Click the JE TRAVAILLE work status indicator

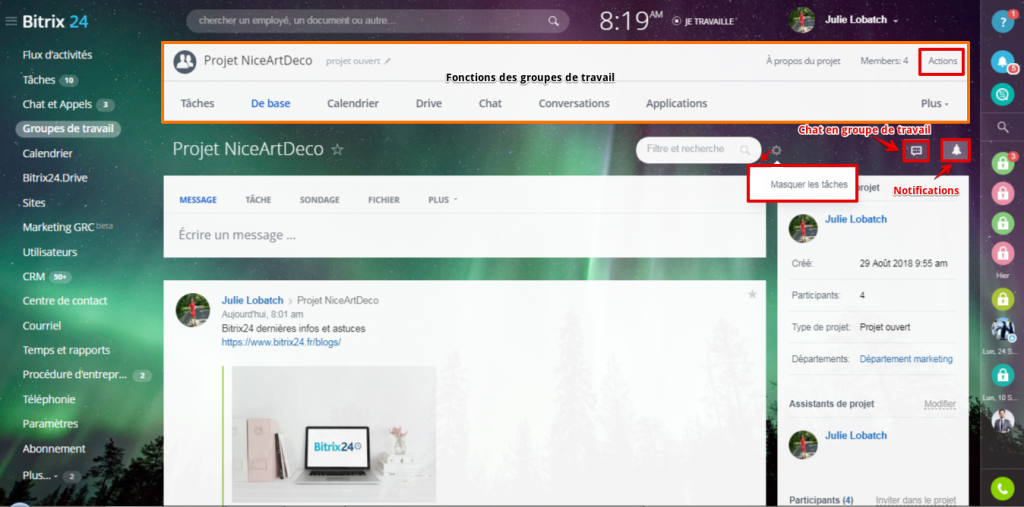[703, 22]
